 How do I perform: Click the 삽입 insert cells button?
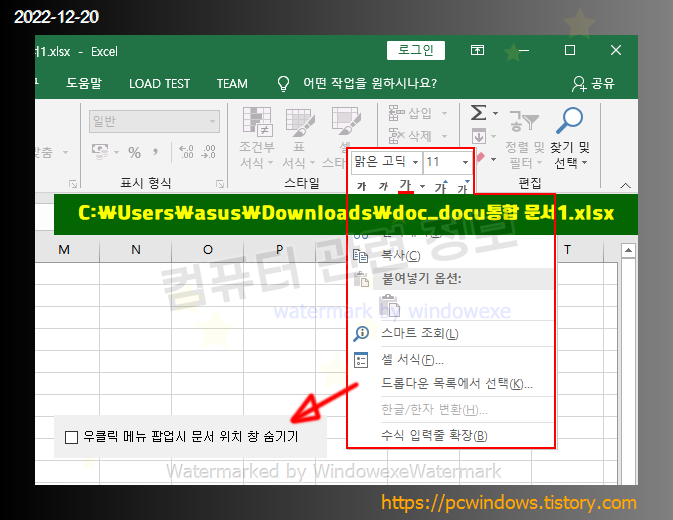tap(411, 113)
